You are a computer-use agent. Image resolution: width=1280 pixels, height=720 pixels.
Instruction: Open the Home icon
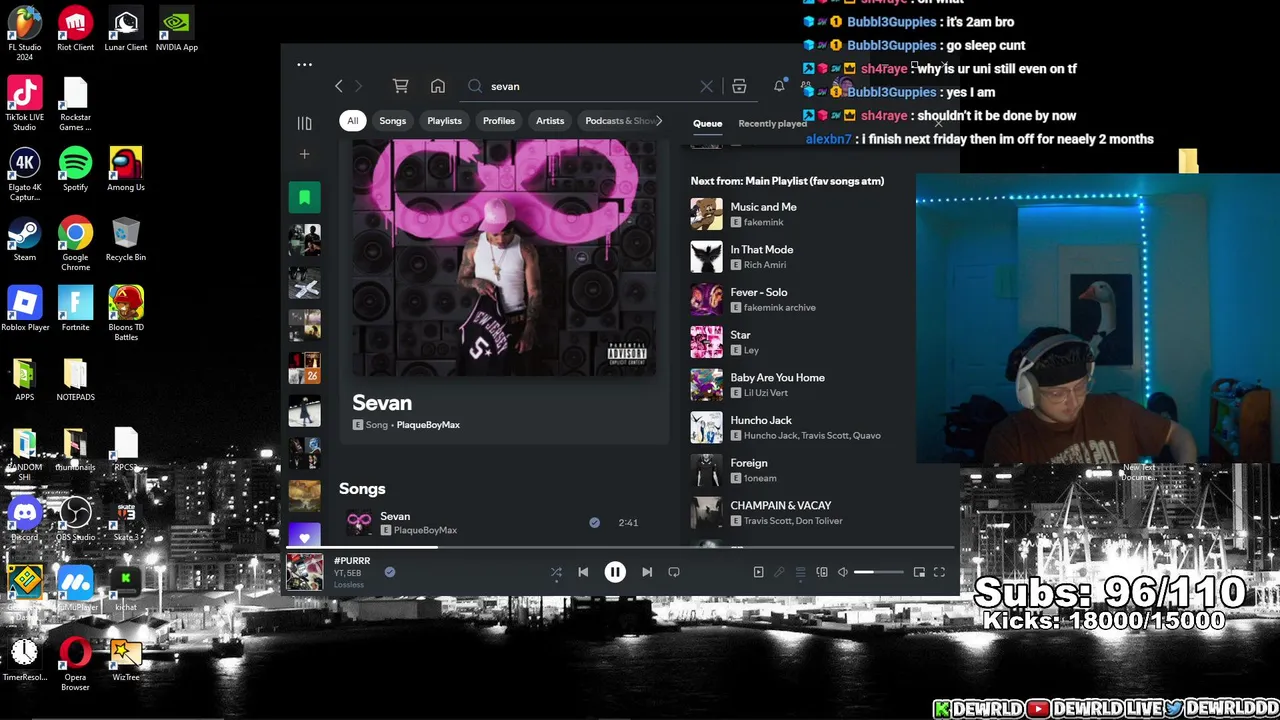pos(438,87)
